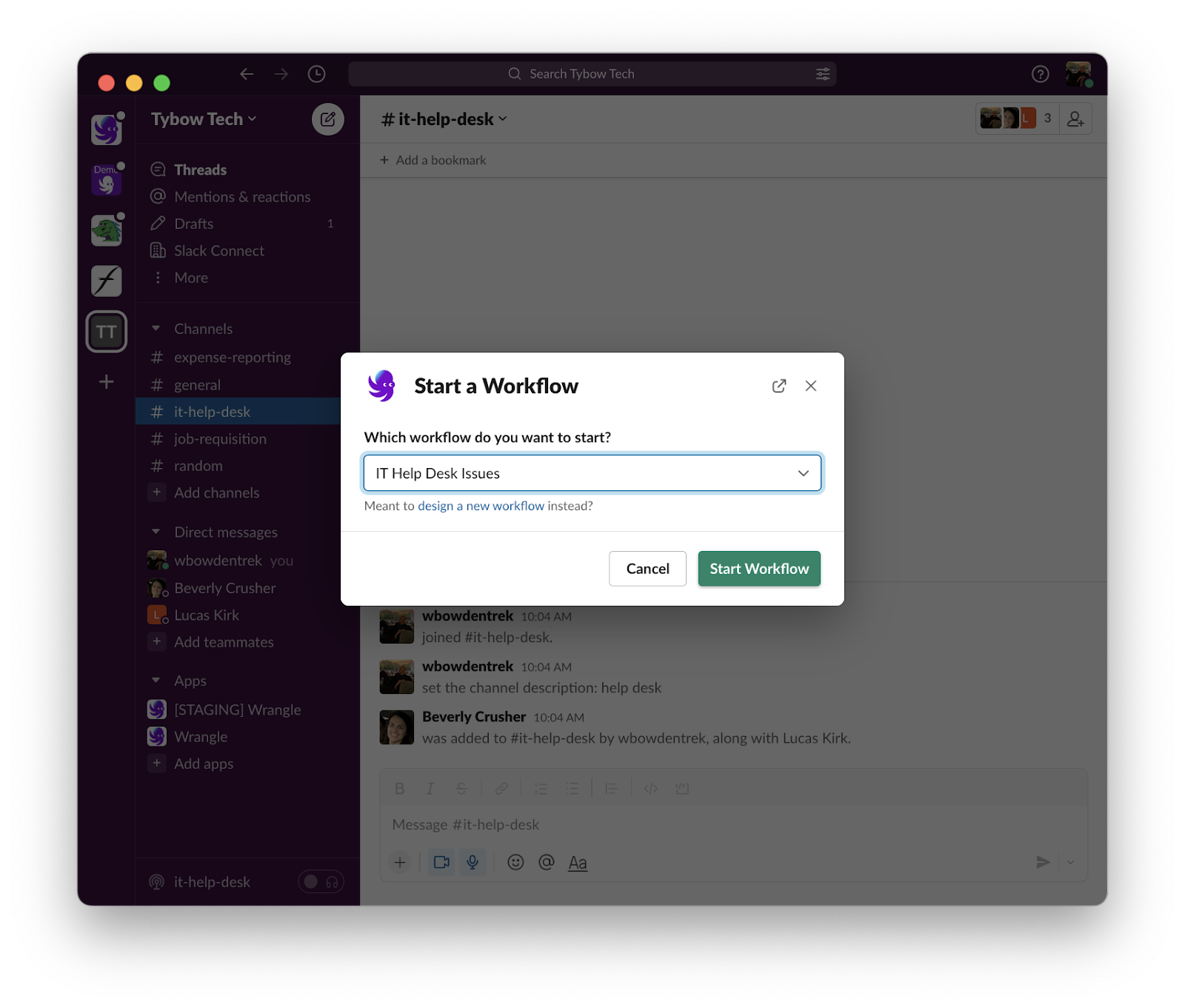Open the workflow dialog in a new window
The image size is (1185, 1008).
click(779, 386)
